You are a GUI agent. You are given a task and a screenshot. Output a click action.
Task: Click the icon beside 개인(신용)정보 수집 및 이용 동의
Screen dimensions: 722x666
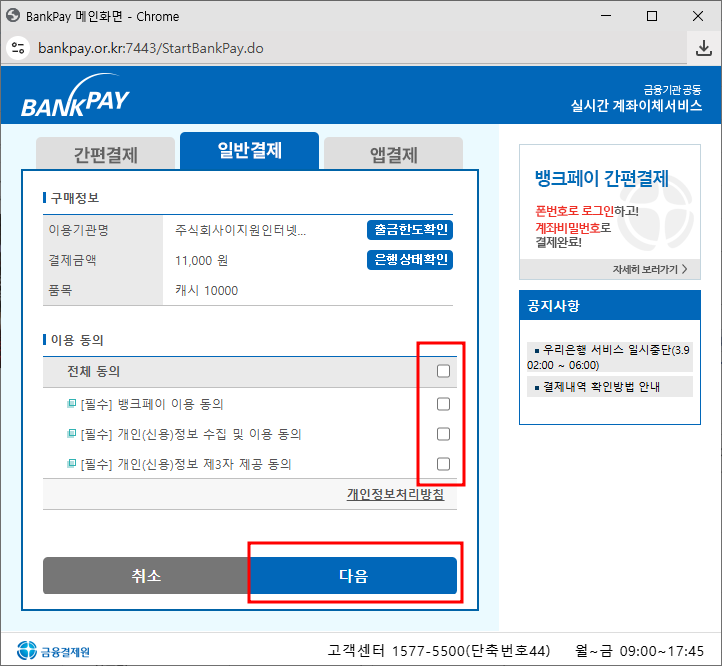pyautogui.click(x=71, y=434)
